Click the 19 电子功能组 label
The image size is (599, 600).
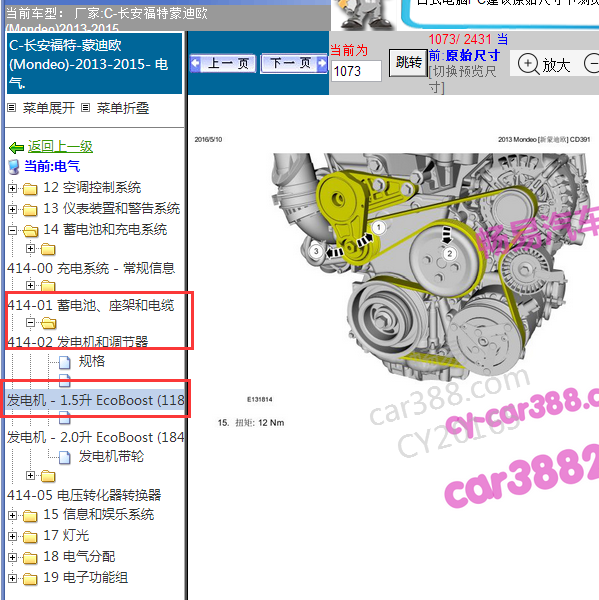86,577
